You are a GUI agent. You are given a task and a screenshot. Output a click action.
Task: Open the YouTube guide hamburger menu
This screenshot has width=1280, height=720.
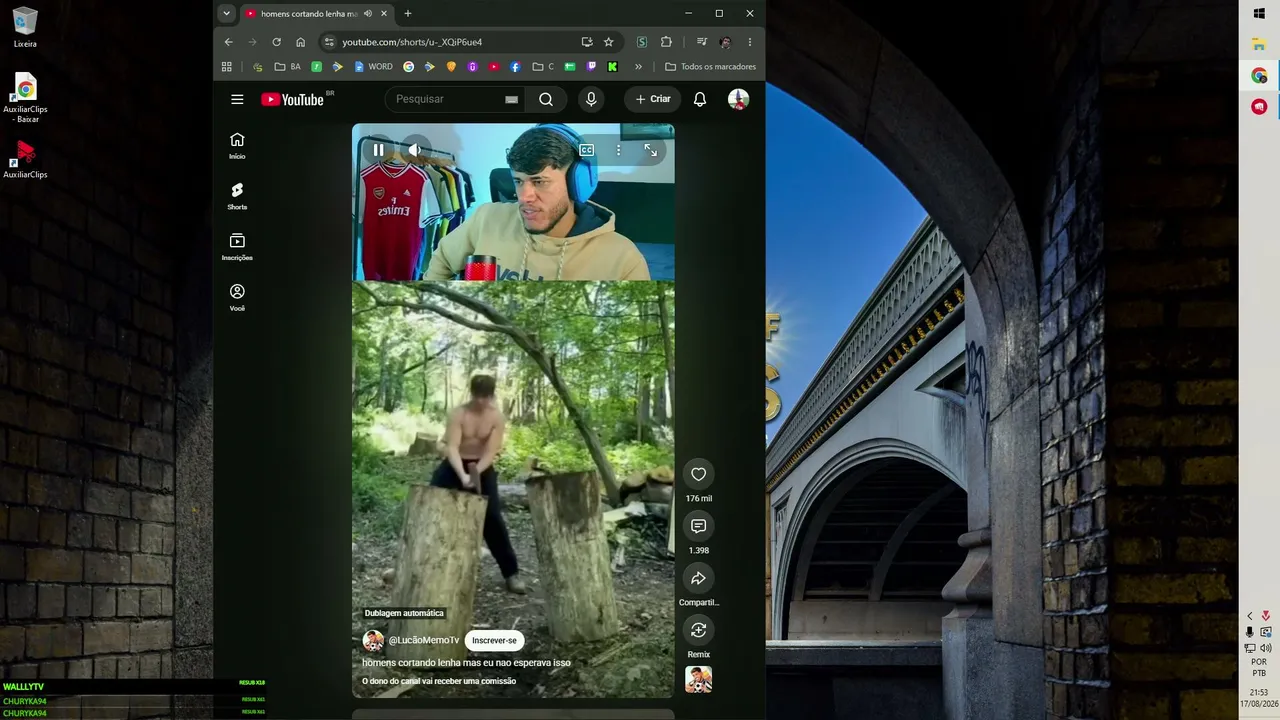pyautogui.click(x=237, y=99)
